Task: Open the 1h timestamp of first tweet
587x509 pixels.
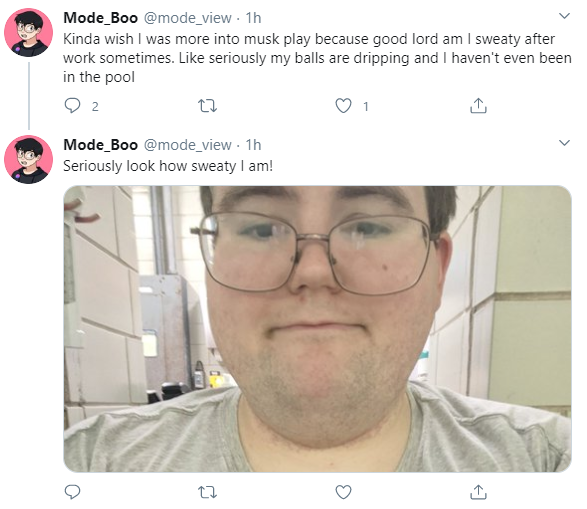Action: (253, 18)
